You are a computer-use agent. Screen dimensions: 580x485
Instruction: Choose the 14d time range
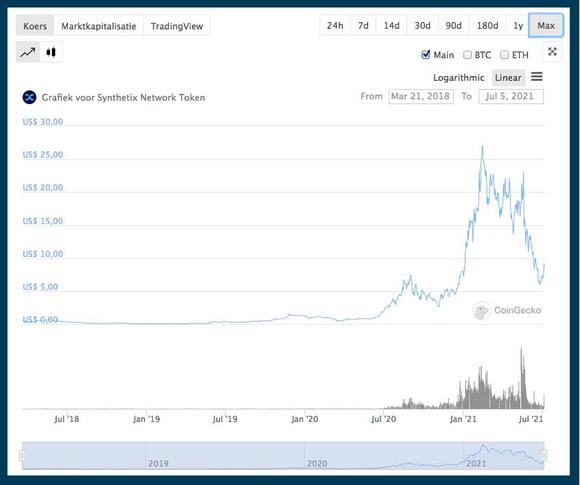[x=391, y=26]
